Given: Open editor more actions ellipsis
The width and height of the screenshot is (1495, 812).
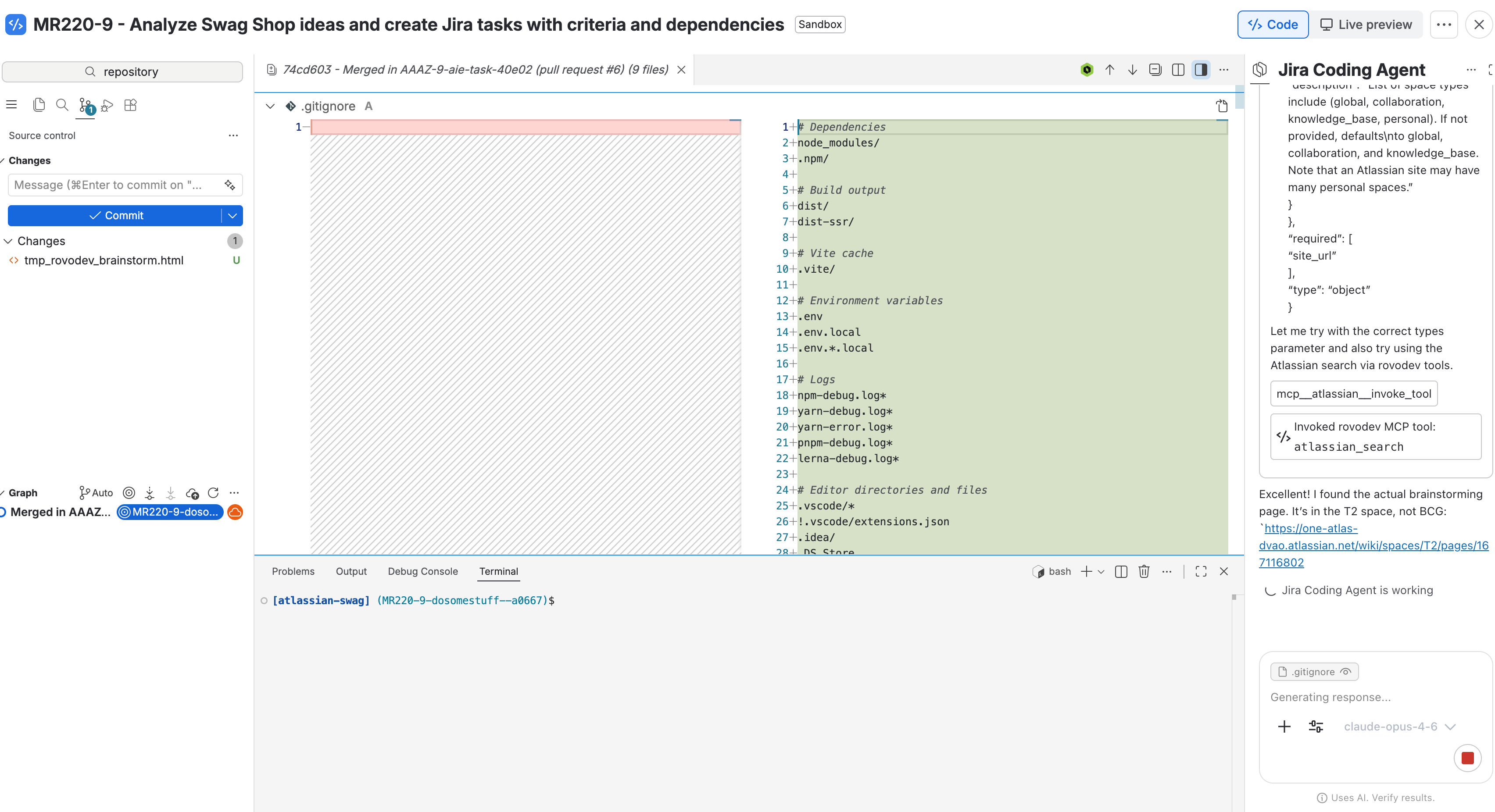Looking at the screenshot, I should [x=1224, y=70].
